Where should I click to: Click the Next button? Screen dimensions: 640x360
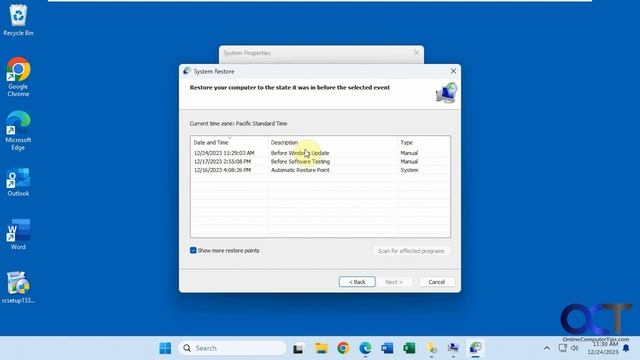point(393,282)
